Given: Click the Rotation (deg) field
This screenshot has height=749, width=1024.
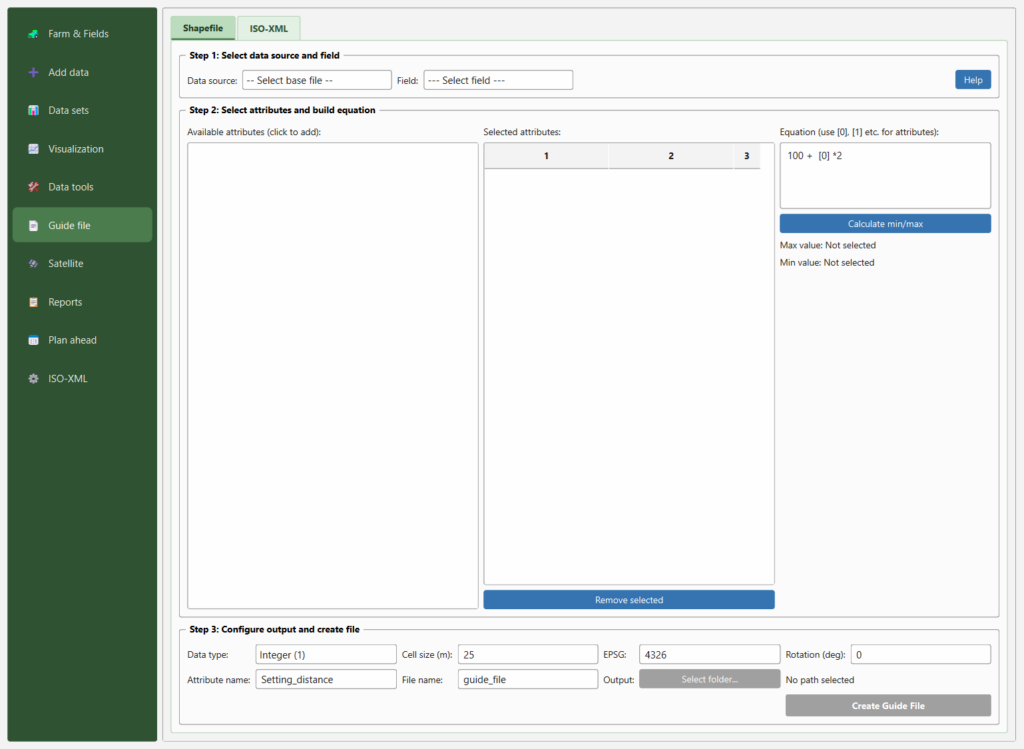Looking at the screenshot, I should coord(921,654).
